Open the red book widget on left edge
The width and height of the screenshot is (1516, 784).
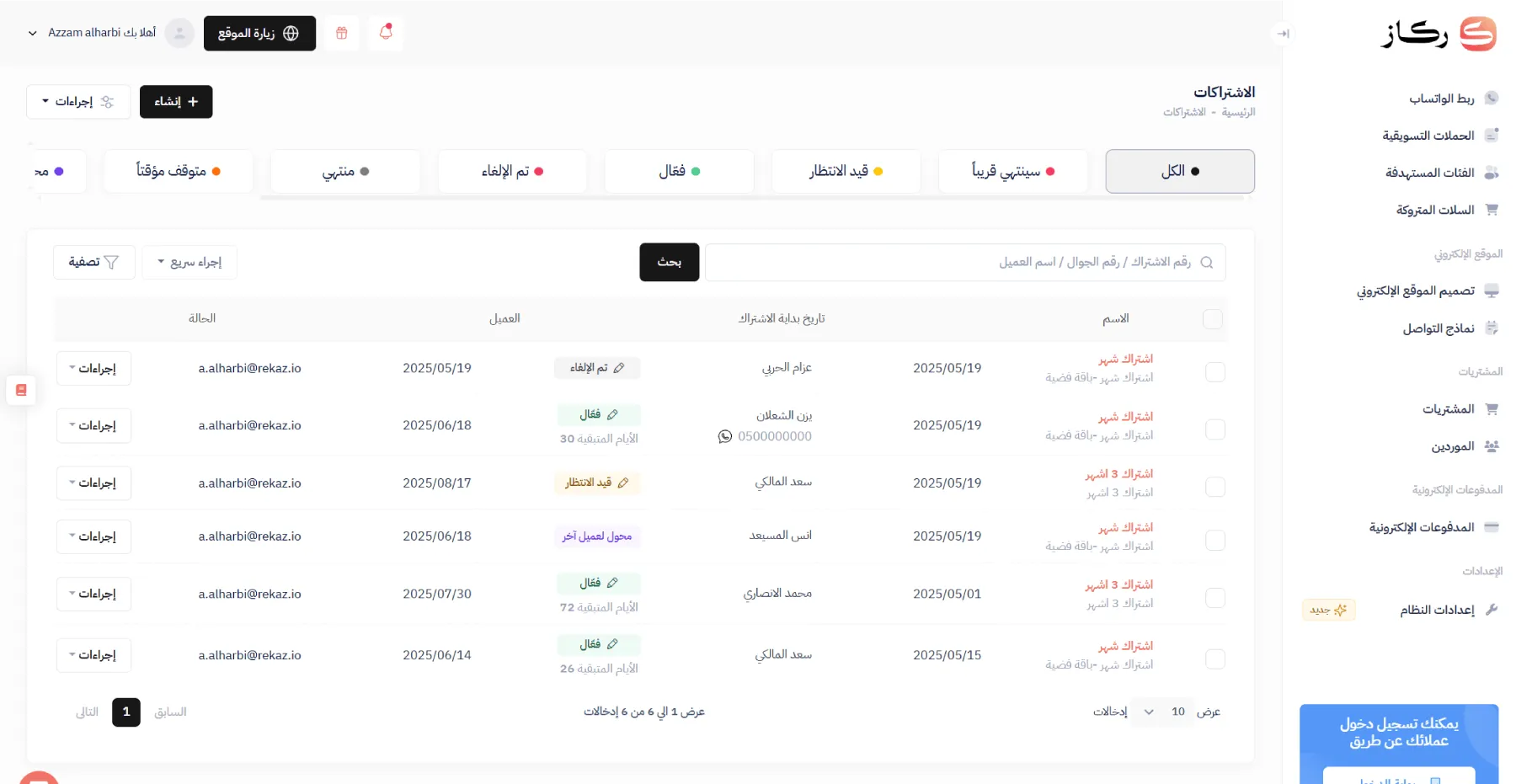[21, 390]
